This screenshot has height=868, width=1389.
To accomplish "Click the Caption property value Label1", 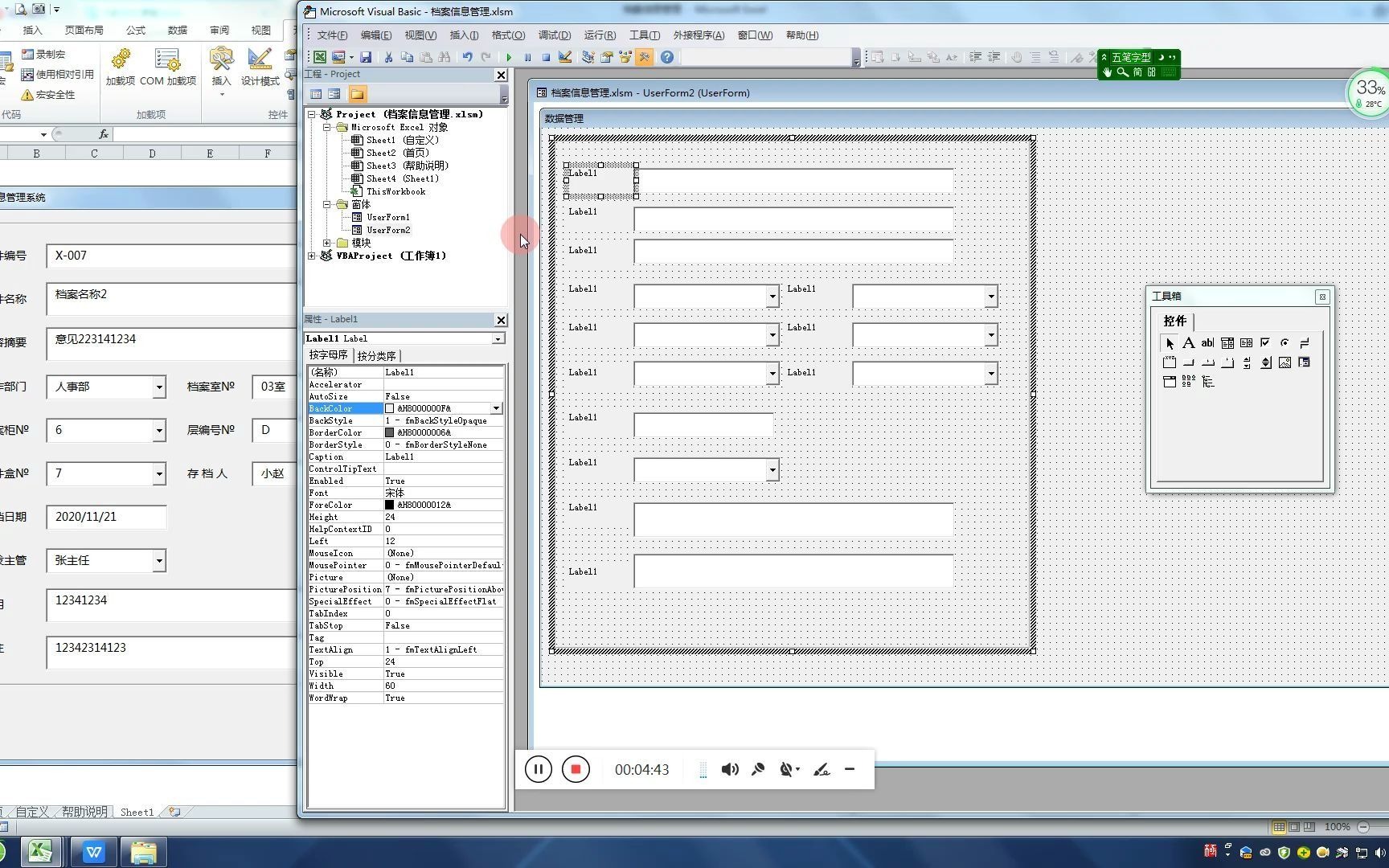I will (x=444, y=457).
